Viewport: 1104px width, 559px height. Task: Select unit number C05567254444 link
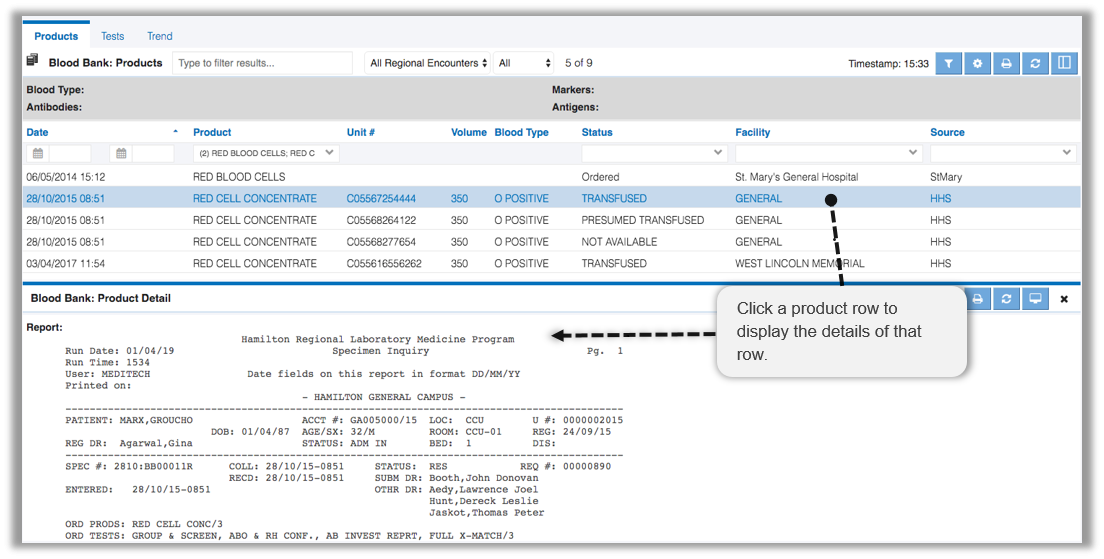point(381,199)
